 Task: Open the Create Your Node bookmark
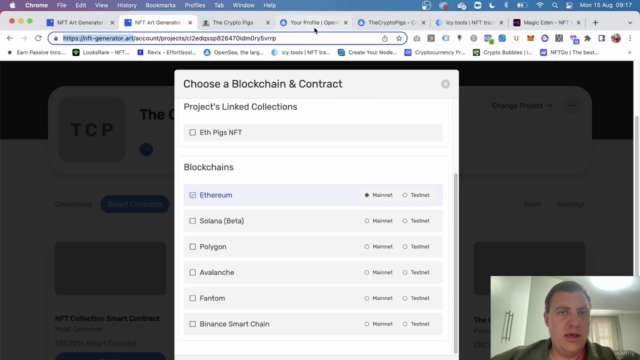pyautogui.click(x=367, y=52)
